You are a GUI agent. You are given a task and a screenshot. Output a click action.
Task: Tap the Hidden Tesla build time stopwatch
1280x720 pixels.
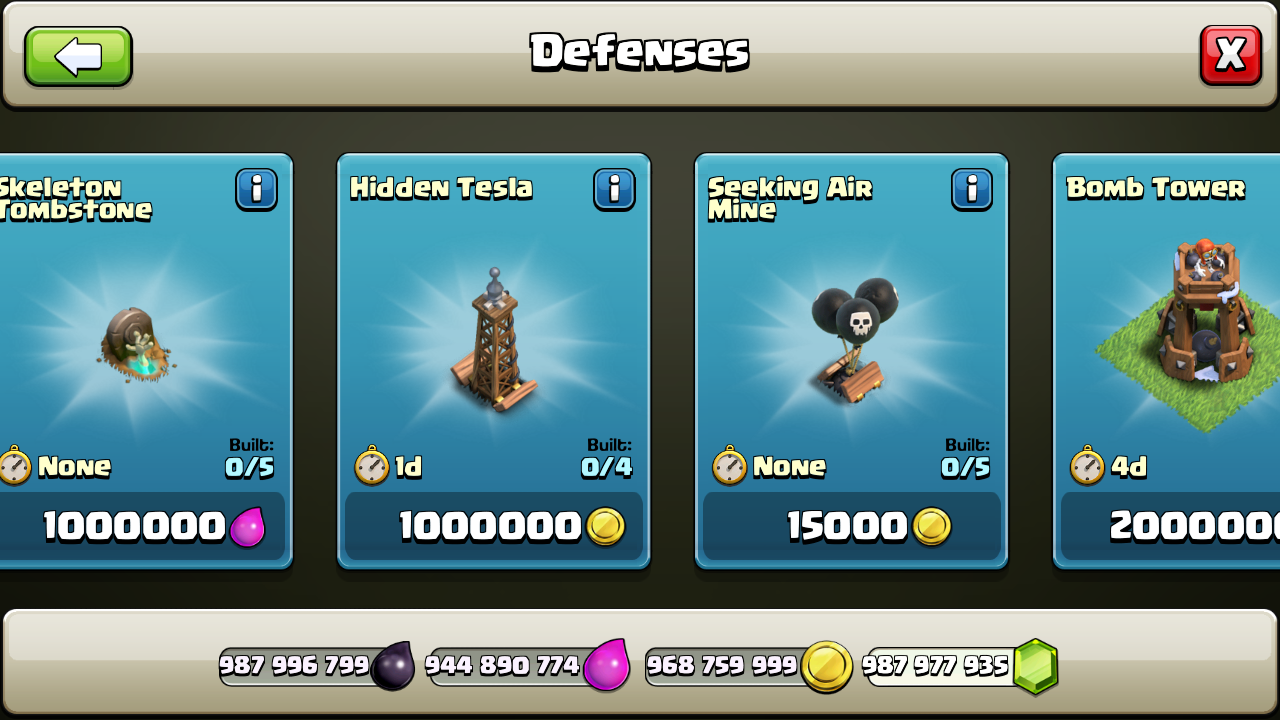372,466
